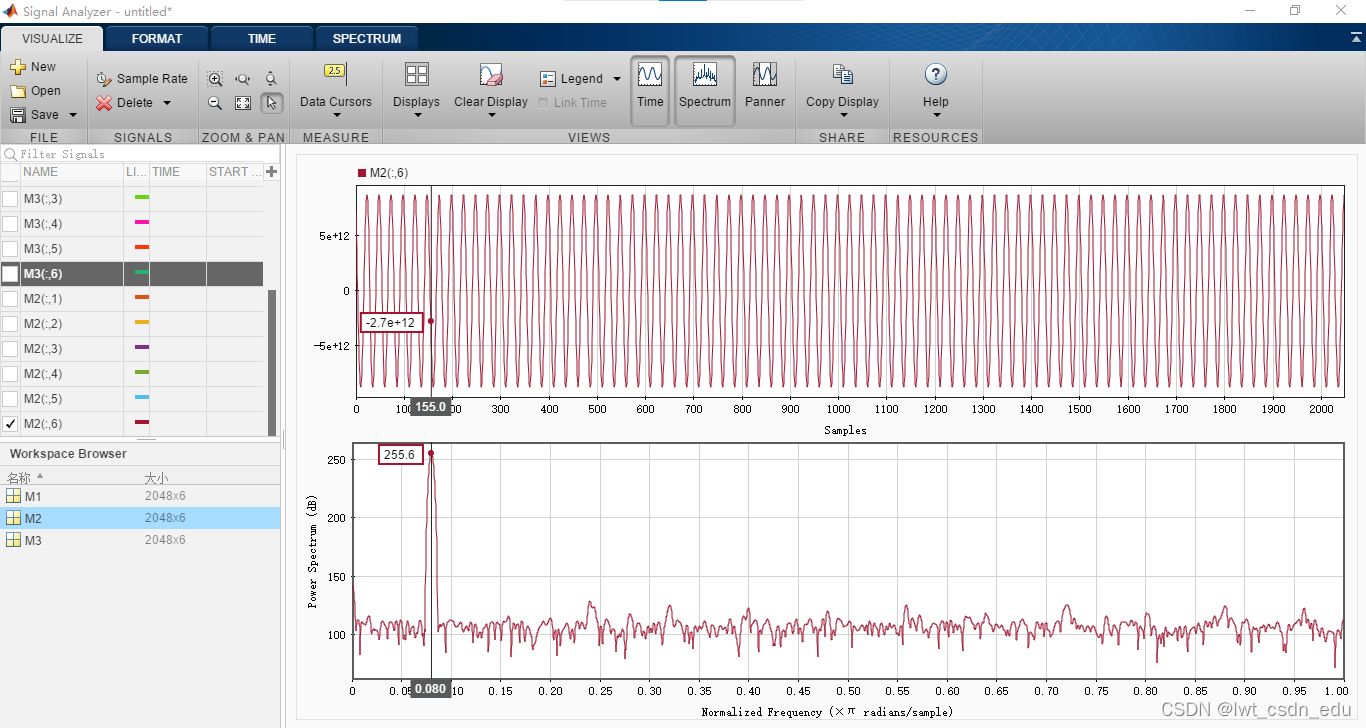Click the Sample Rate stopwatch icon
Viewport: 1366px width, 728px height.
(104, 79)
